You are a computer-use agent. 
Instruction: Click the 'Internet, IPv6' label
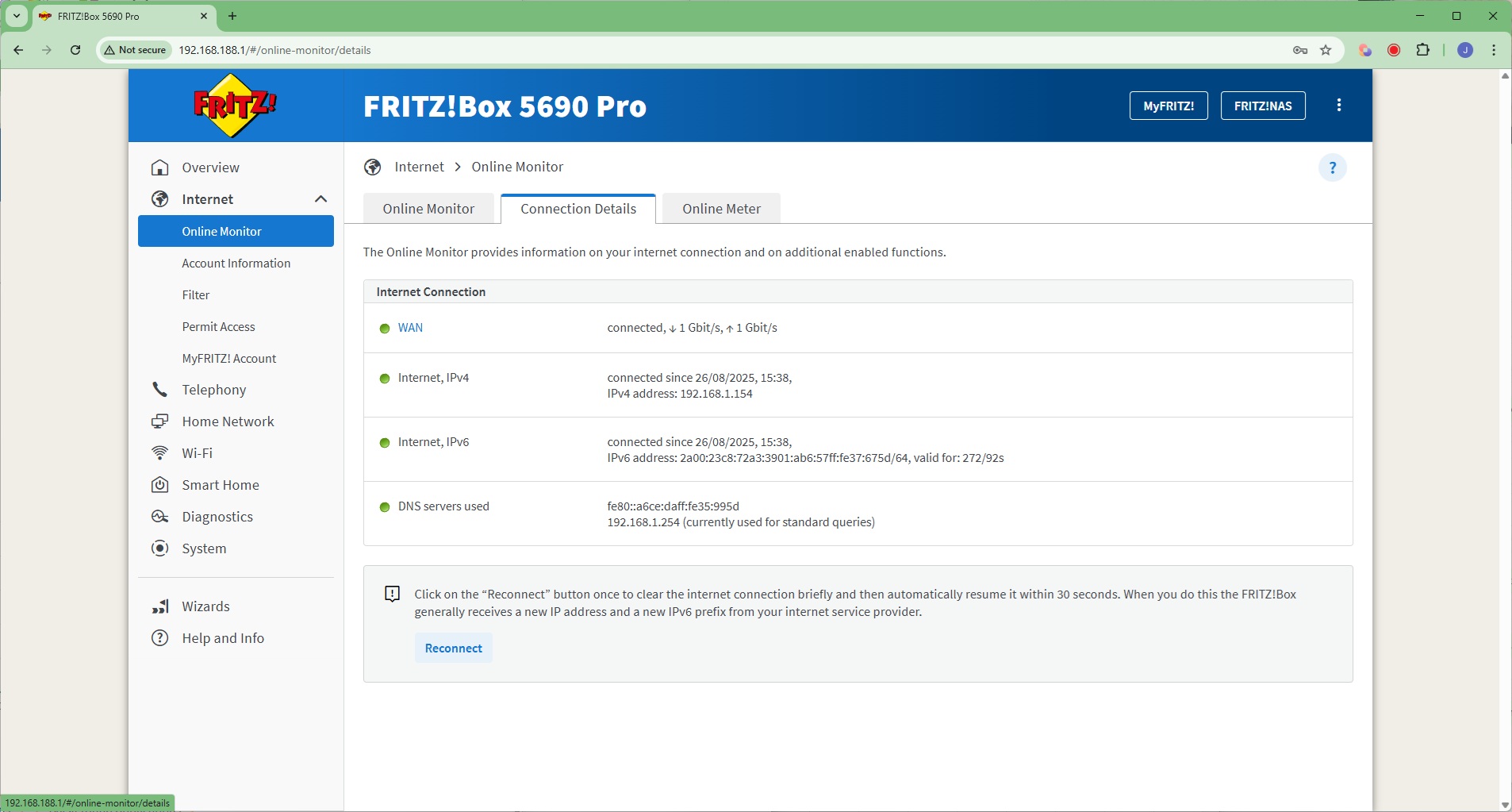[433, 442]
